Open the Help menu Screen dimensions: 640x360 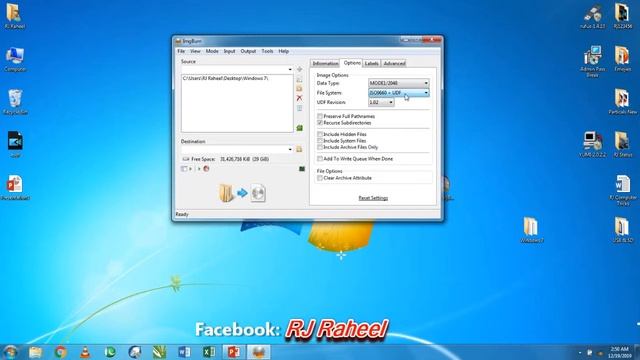[284, 51]
